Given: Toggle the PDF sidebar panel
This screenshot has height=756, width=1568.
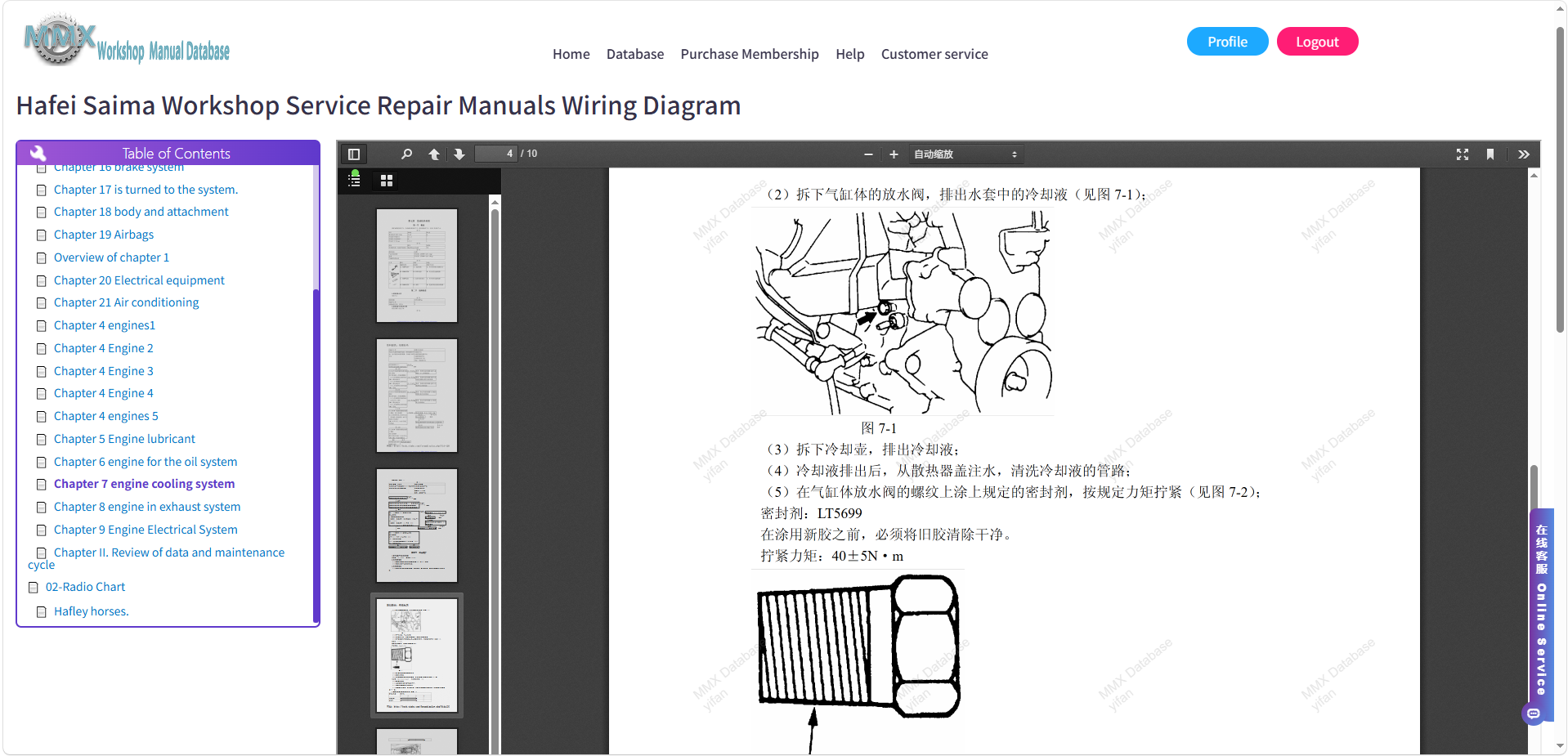Looking at the screenshot, I should tap(354, 154).
